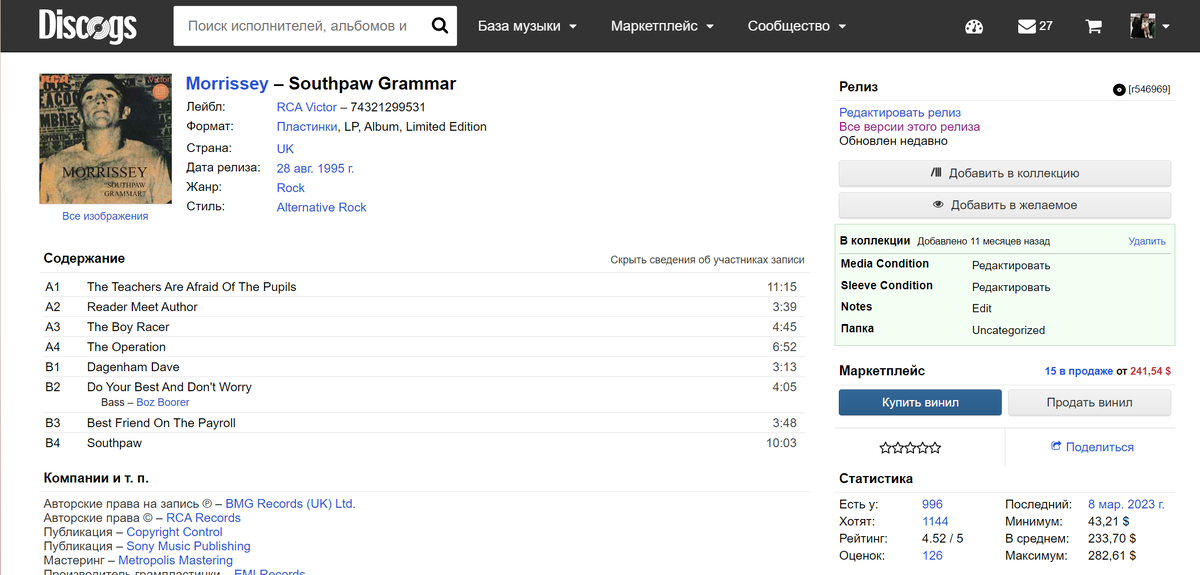
Task: Click the vinyl disc release ID icon
Action: 1119,89
